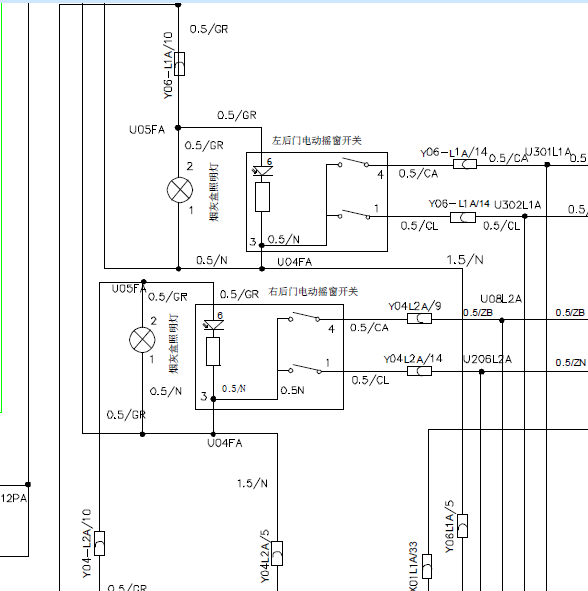Click the X01L1A/33 connector symbol
588x591 pixels.
(427, 566)
